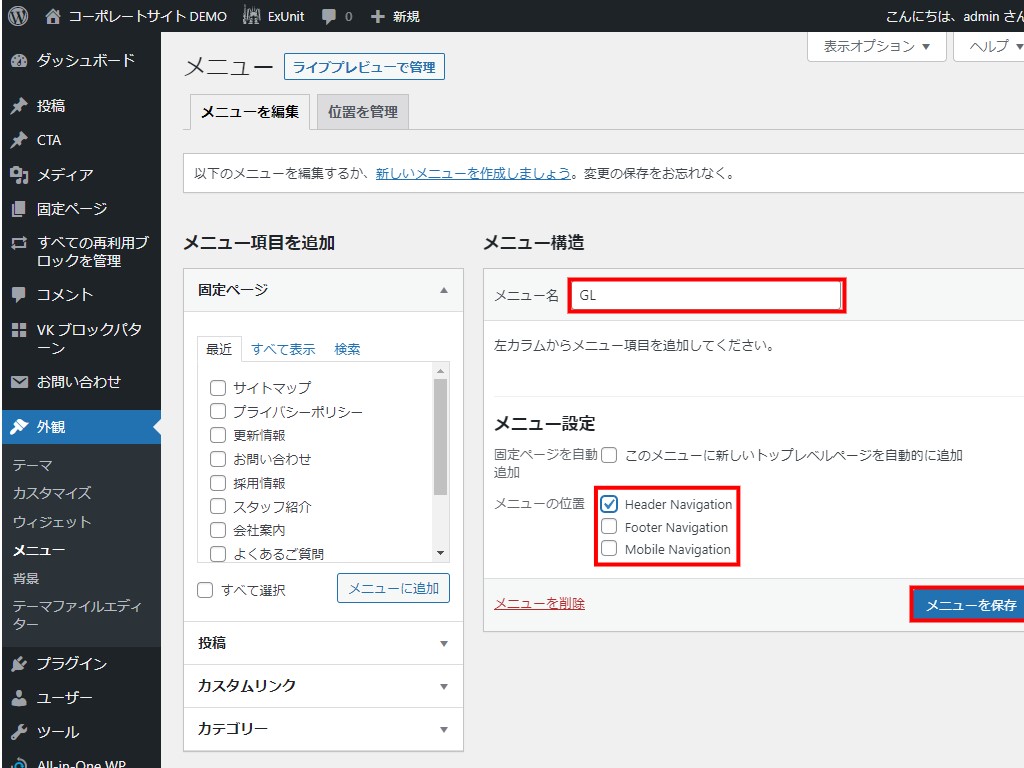This screenshot has height=768, width=1024.
Task: Uncheck the Header Navigation checkbox
Action: click(609, 504)
